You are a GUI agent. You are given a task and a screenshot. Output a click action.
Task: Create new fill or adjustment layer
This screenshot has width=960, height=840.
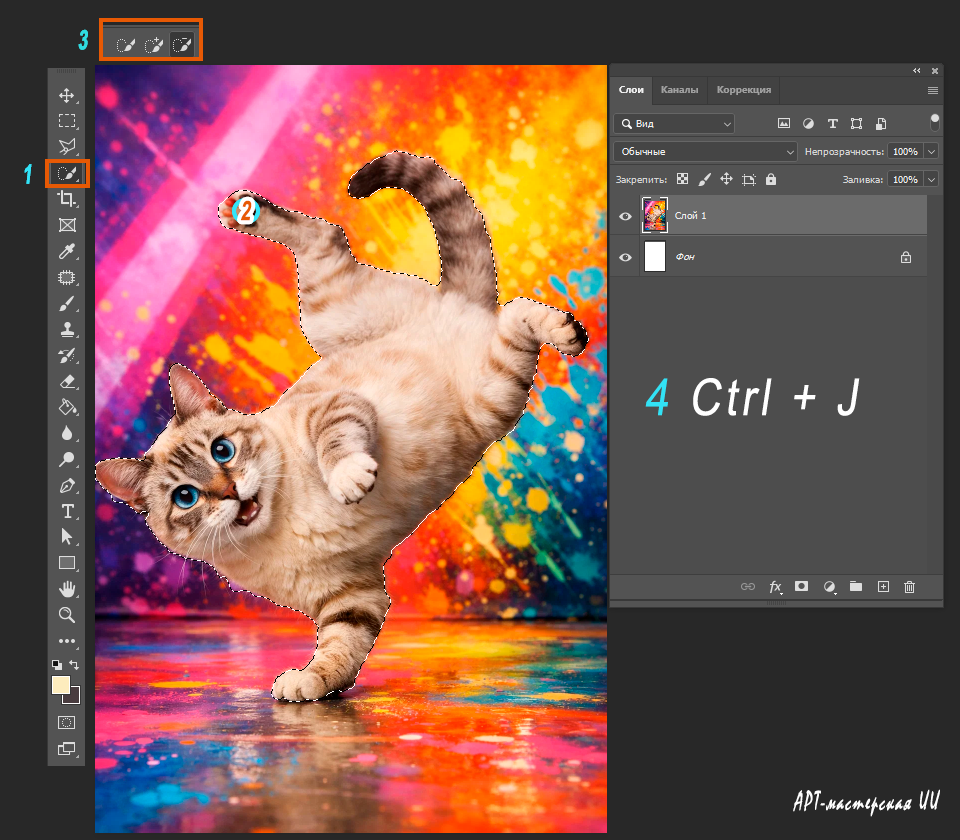click(829, 587)
